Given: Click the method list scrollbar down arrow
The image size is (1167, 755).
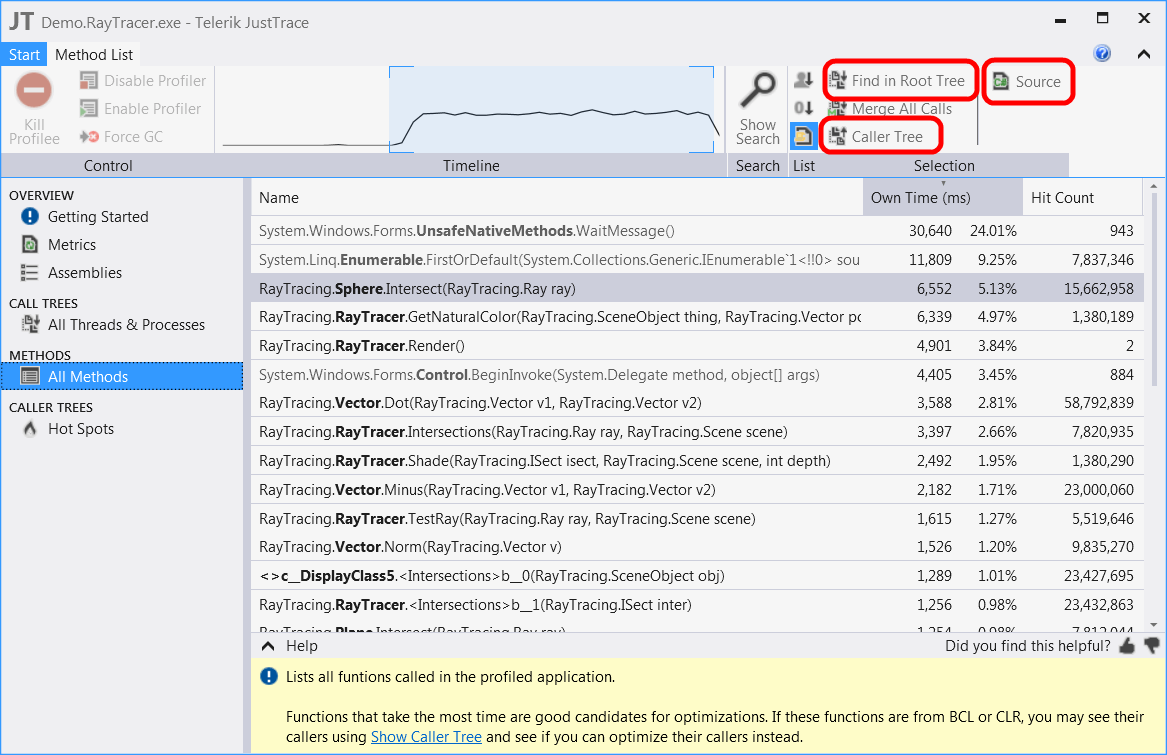Looking at the screenshot, I should (x=1154, y=625).
